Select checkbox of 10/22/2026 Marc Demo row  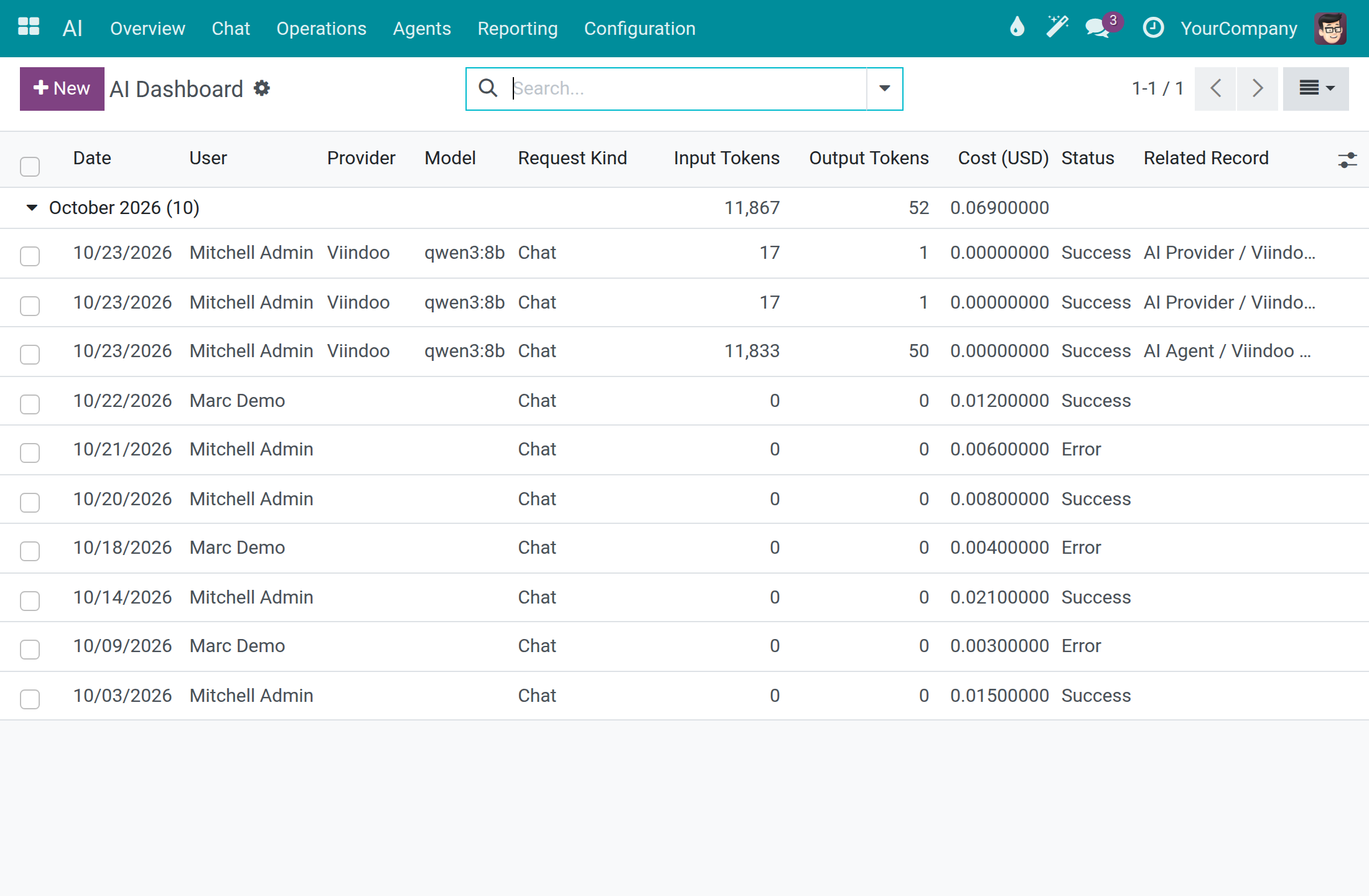click(x=30, y=404)
